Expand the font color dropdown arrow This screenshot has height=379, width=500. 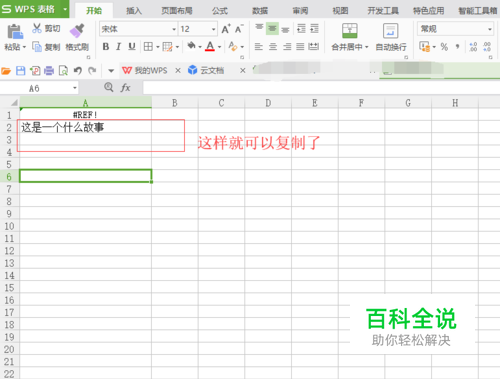219,47
